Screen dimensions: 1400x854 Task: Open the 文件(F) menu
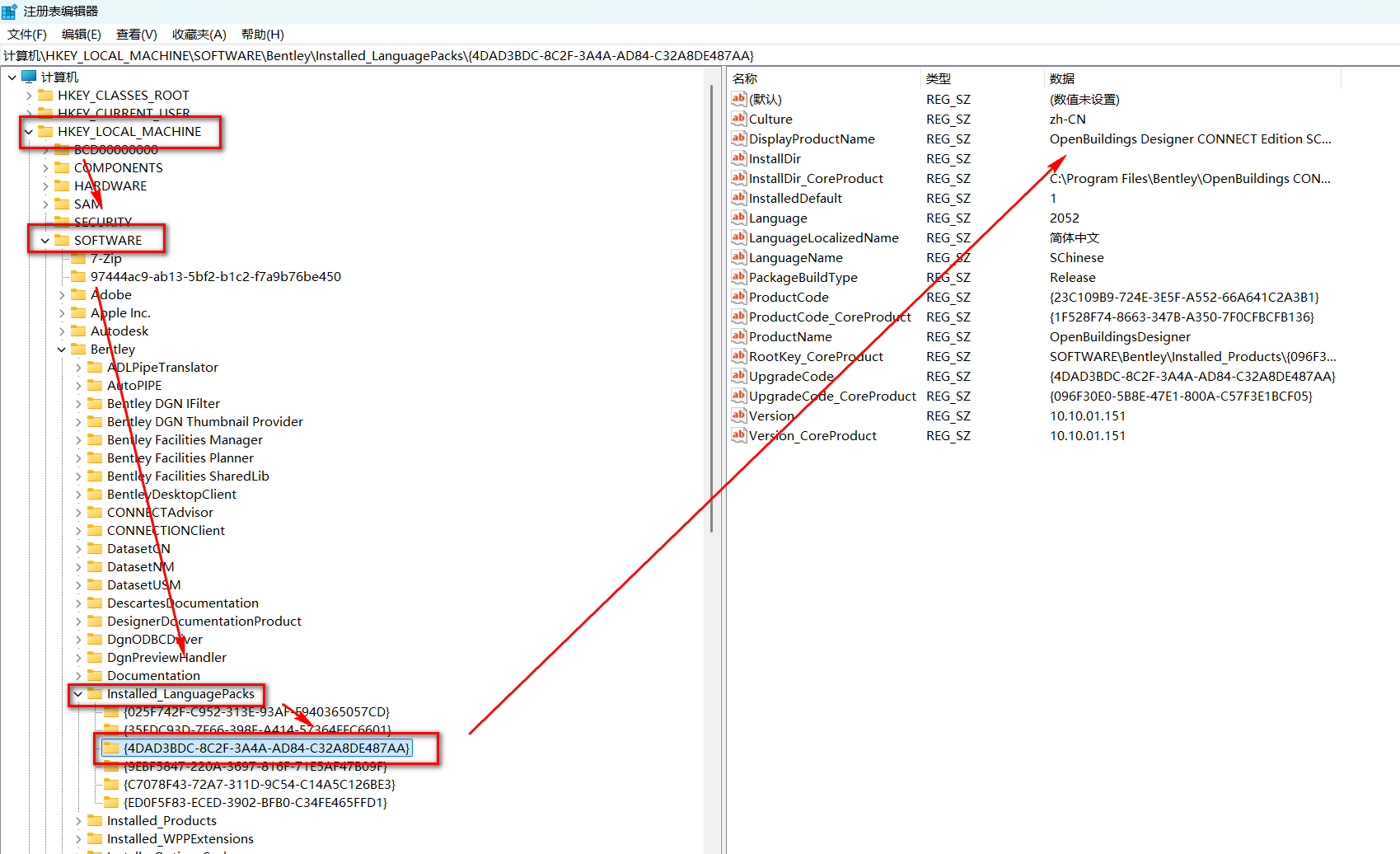(x=27, y=35)
